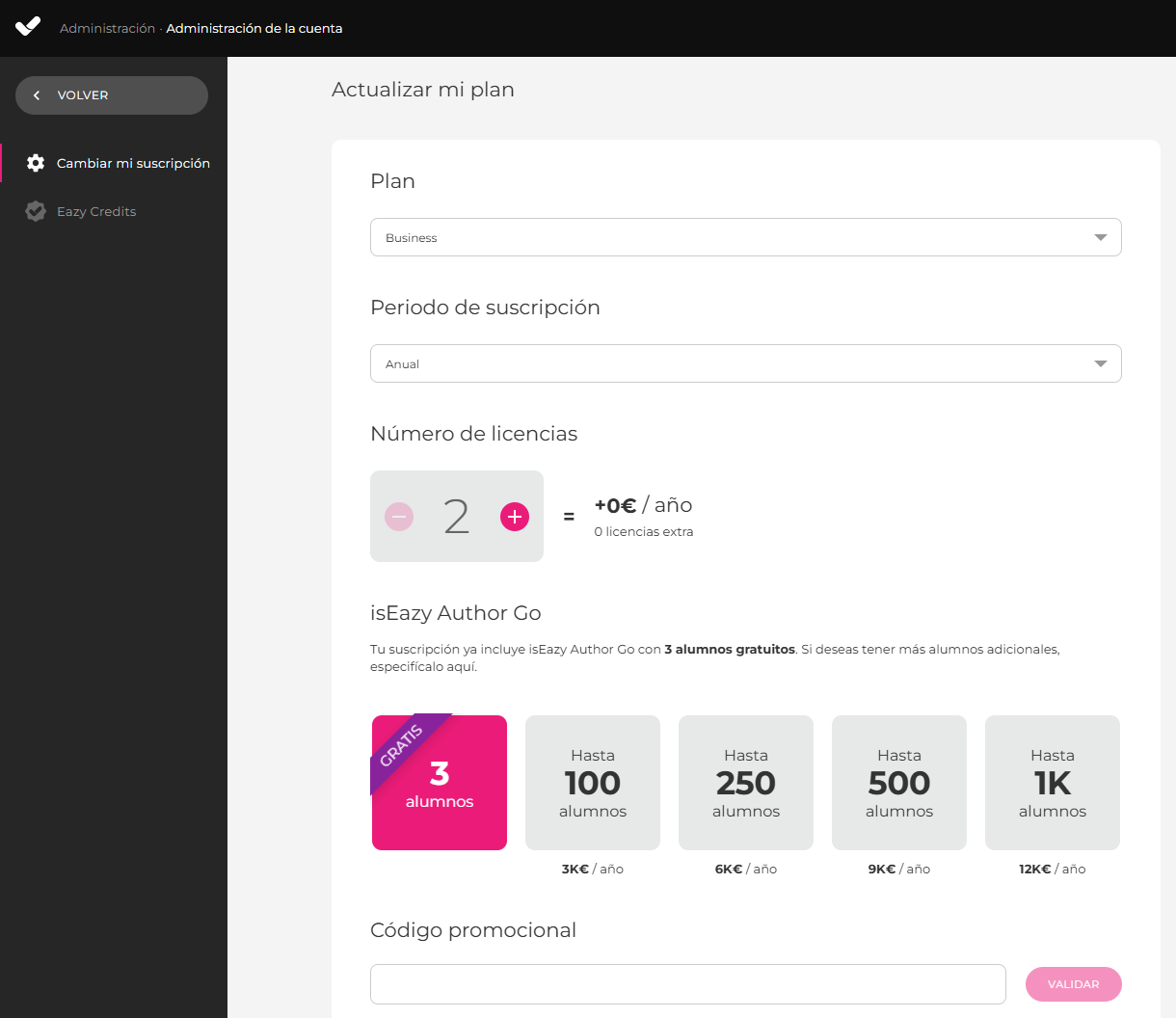The height and width of the screenshot is (1018, 1176).
Task: Click the back arrow in VOLVER button
Action: pos(37,95)
